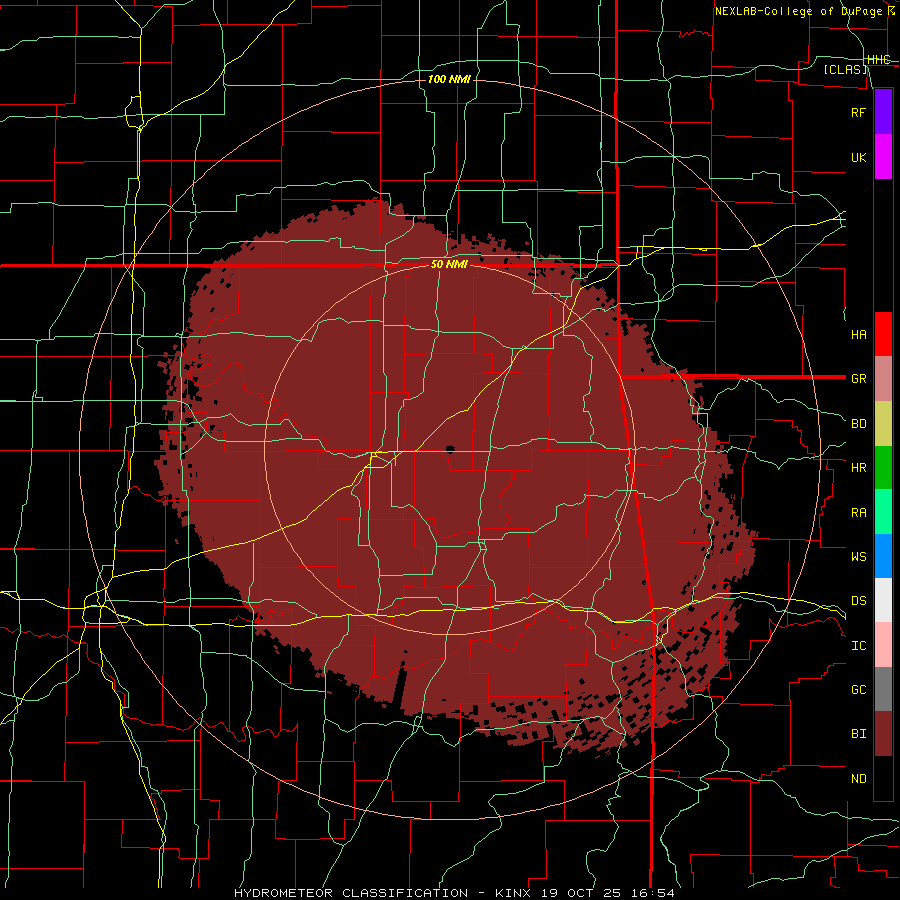
Task: Click the [CLAS] units label
Action: [x=845, y=70]
